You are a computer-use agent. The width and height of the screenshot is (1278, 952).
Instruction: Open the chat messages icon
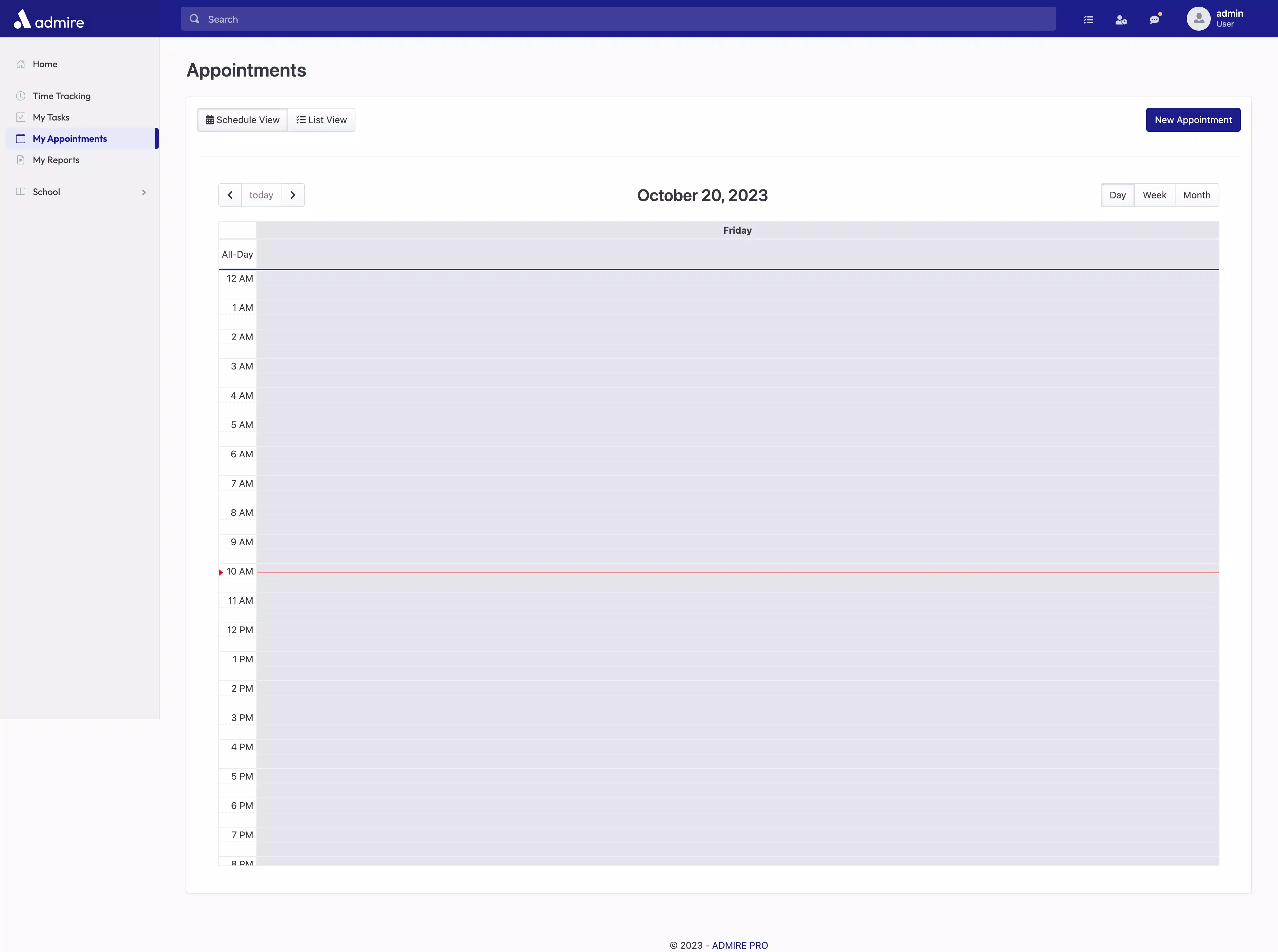pyautogui.click(x=1155, y=20)
